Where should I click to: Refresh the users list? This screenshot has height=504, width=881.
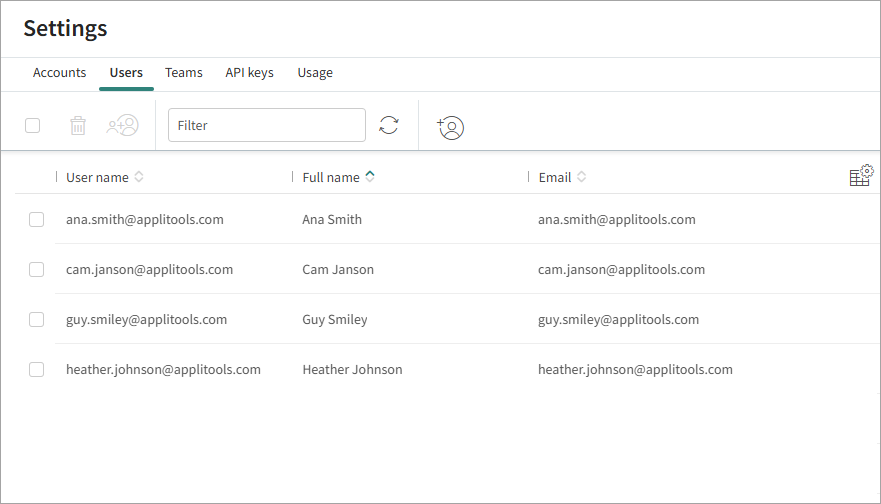point(389,126)
